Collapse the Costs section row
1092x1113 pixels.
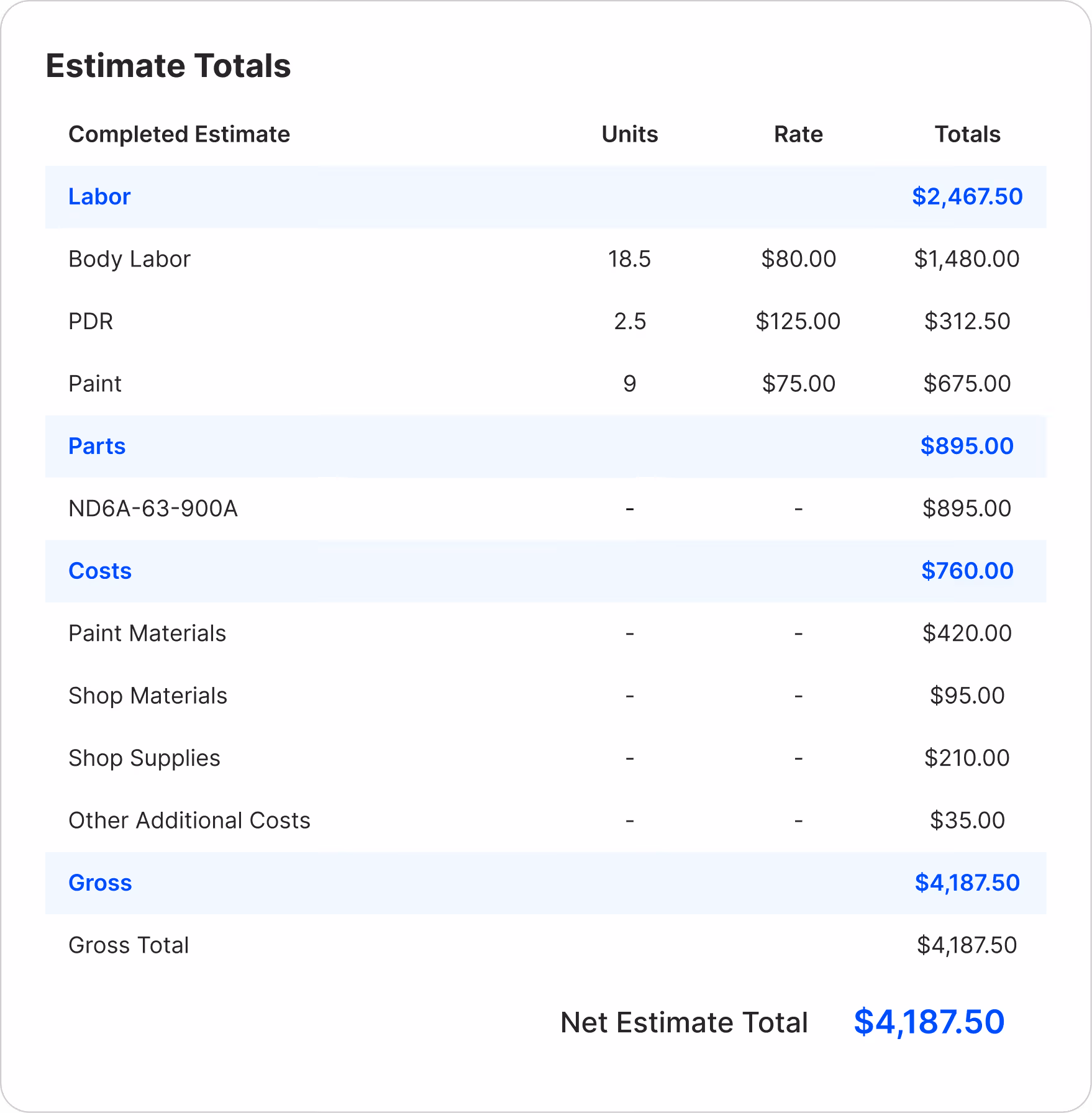coord(545,571)
